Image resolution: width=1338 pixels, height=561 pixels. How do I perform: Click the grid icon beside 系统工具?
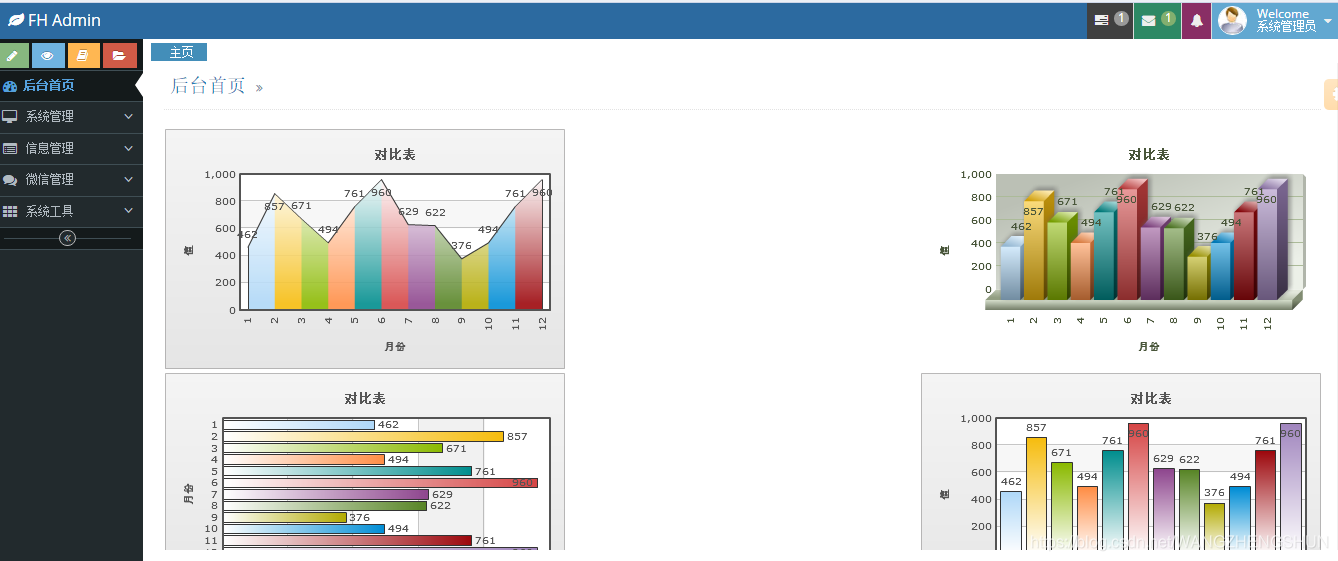pyautogui.click(x=10, y=211)
